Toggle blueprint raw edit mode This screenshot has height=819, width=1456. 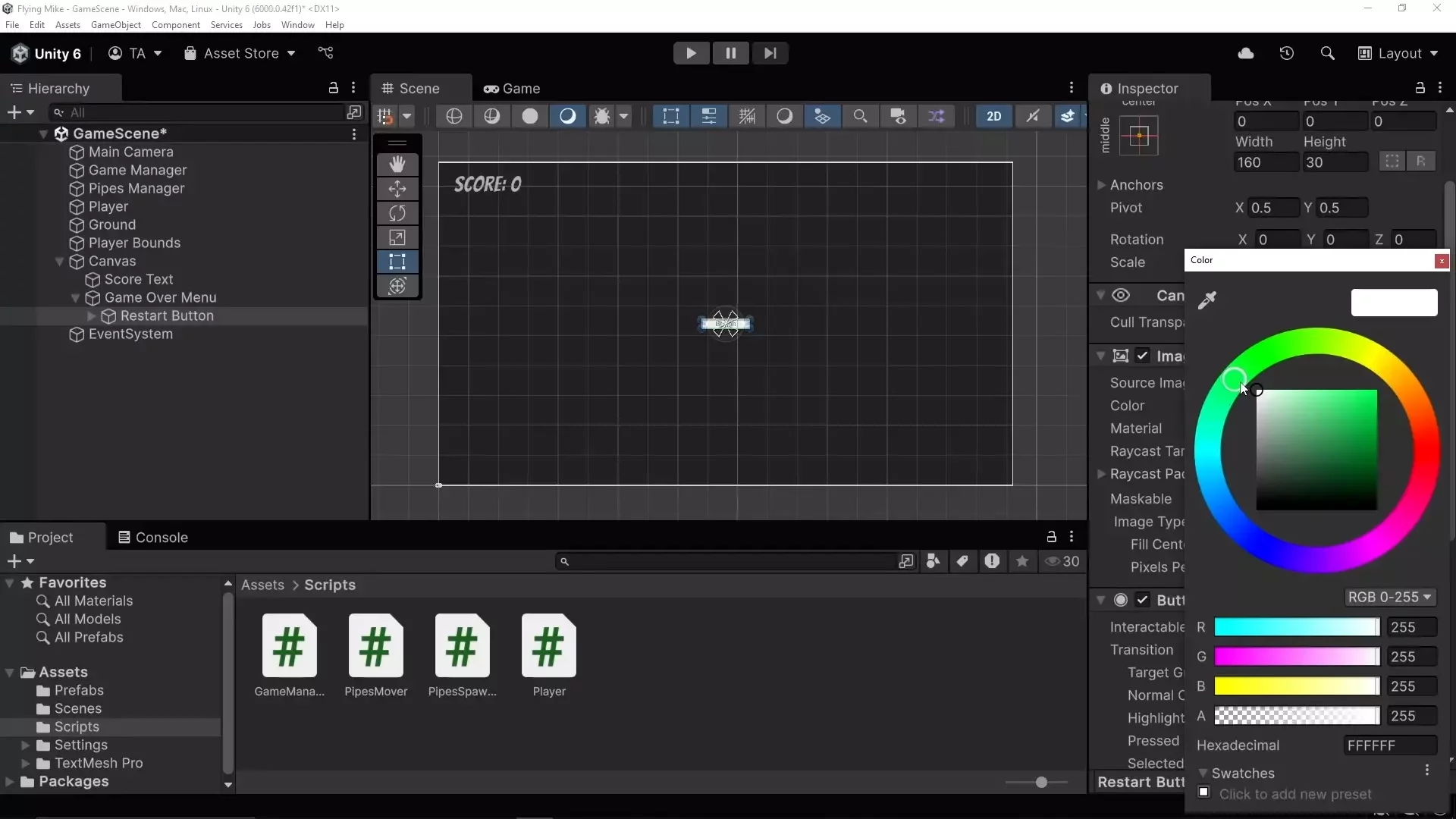point(1392,162)
